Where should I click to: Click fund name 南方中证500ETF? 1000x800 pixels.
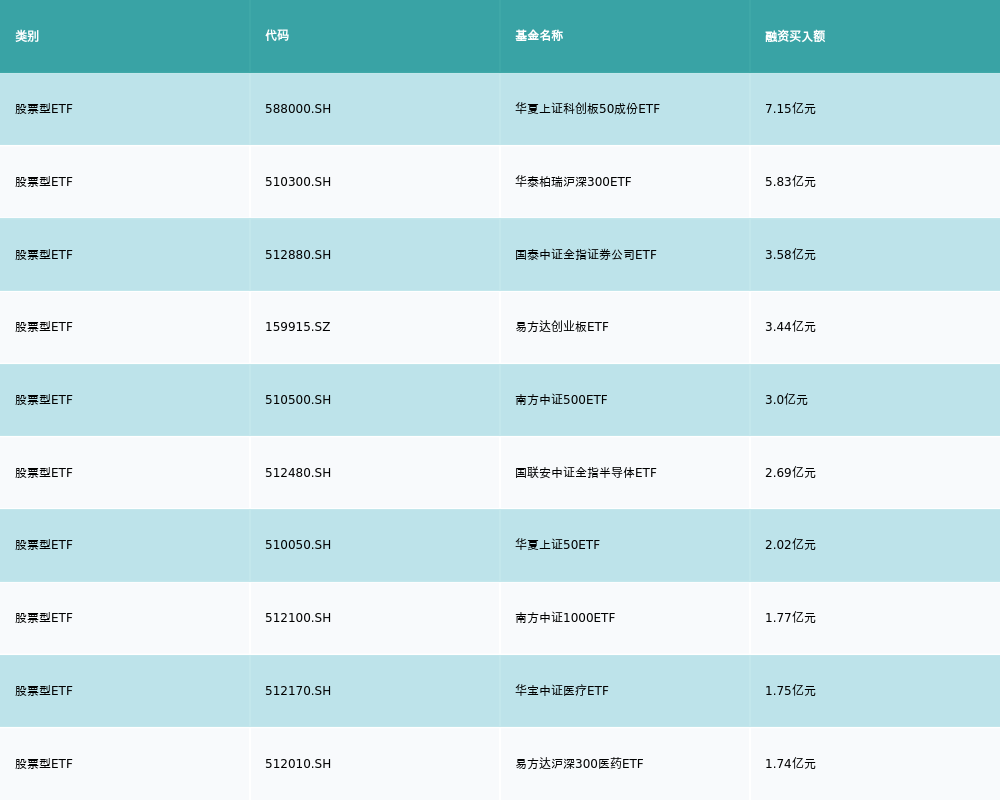click(x=561, y=400)
